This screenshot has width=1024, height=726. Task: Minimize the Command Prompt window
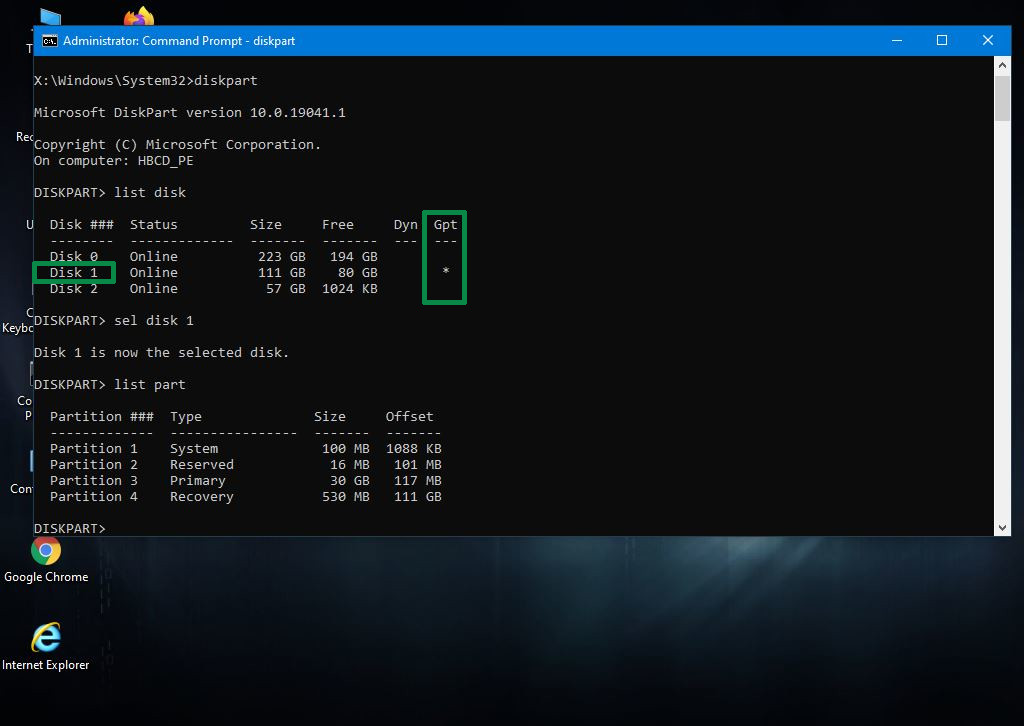tap(896, 41)
